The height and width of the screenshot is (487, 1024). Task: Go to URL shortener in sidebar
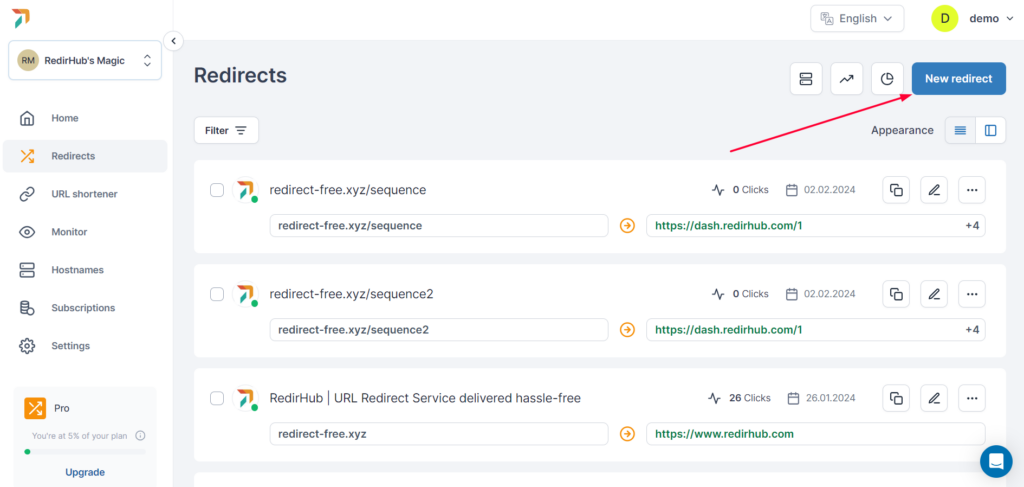[x=84, y=194]
